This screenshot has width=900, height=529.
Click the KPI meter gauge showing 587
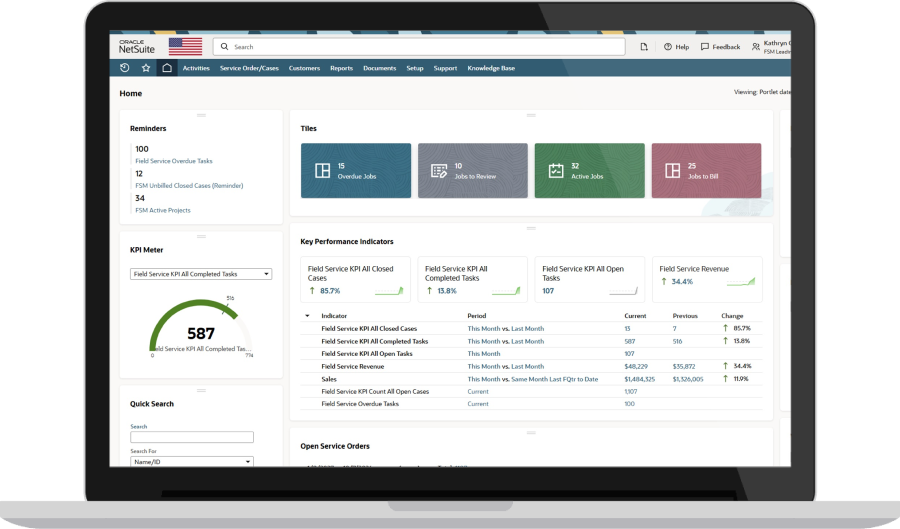[x=201, y=327]
